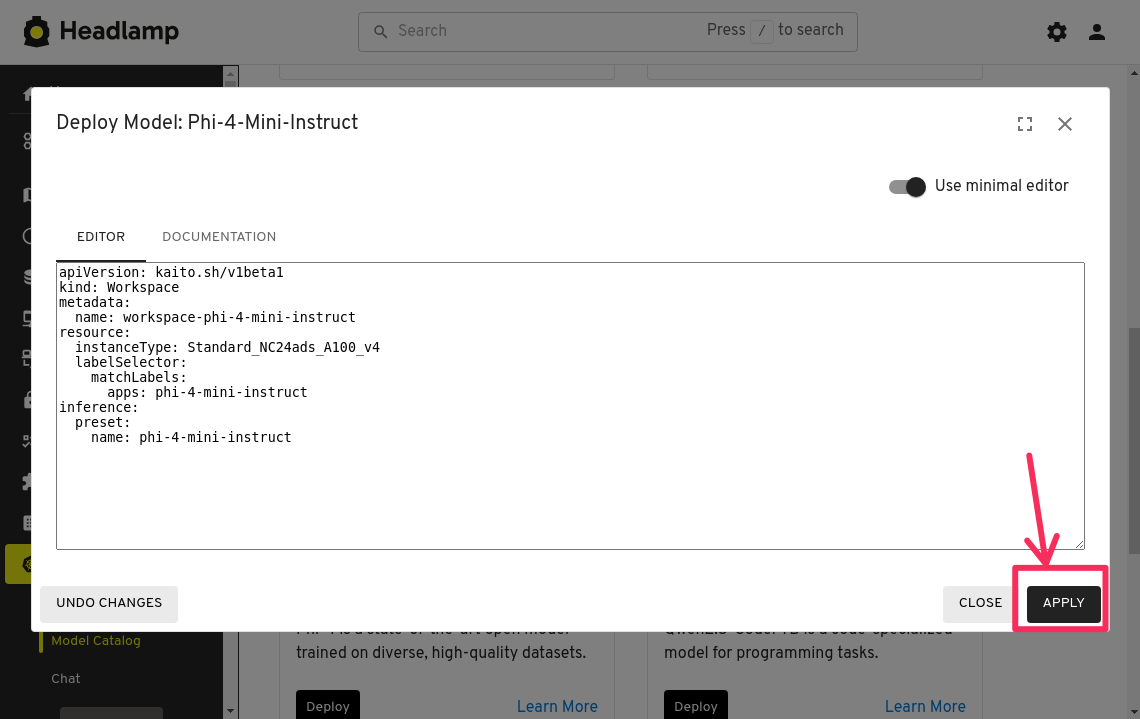Select the Editor tab
Image resolution: width=1140 pixels, height=719 pixels.
[x=101, y=237]
